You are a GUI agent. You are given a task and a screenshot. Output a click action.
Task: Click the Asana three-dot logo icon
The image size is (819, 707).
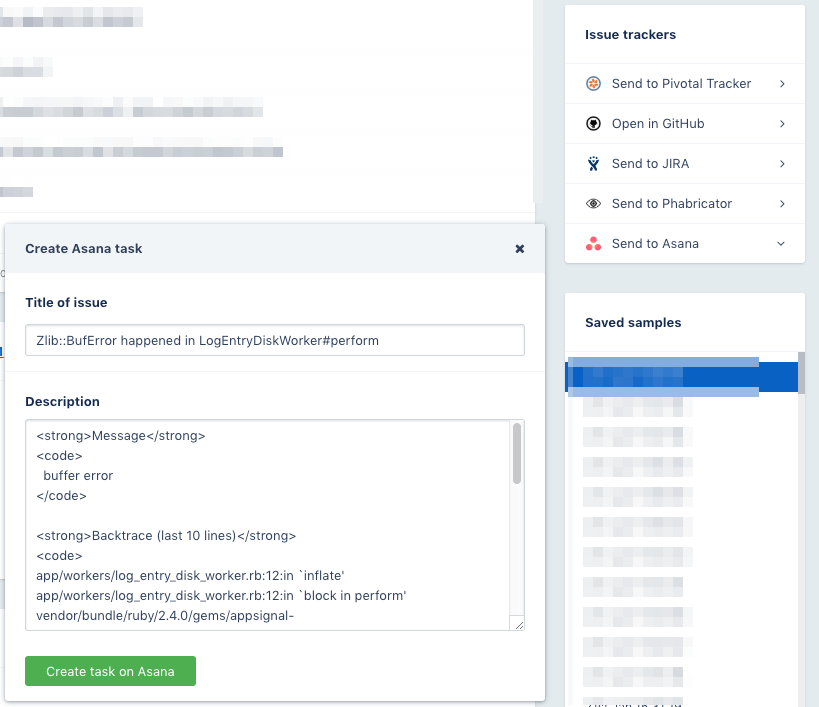pos(593,244)
